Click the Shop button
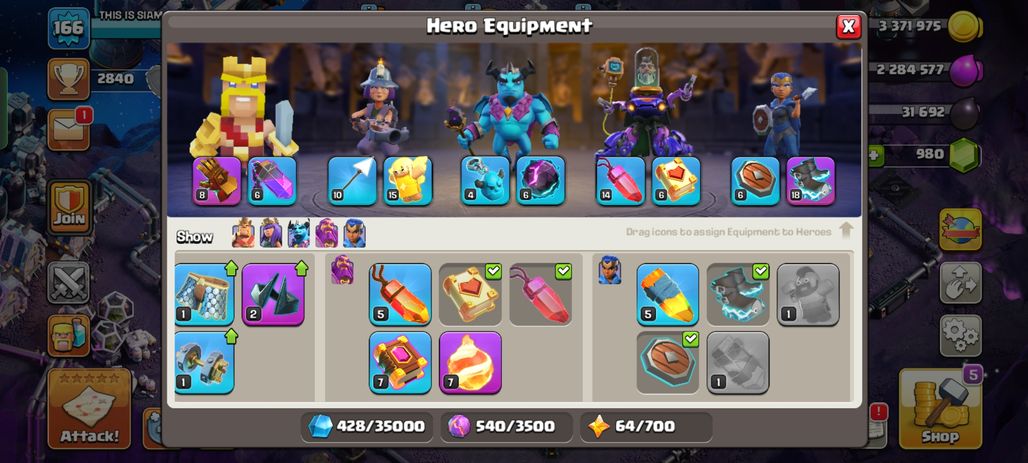Image resolution: width=1028 pixels, height=463 pixels. click(939, 409)
